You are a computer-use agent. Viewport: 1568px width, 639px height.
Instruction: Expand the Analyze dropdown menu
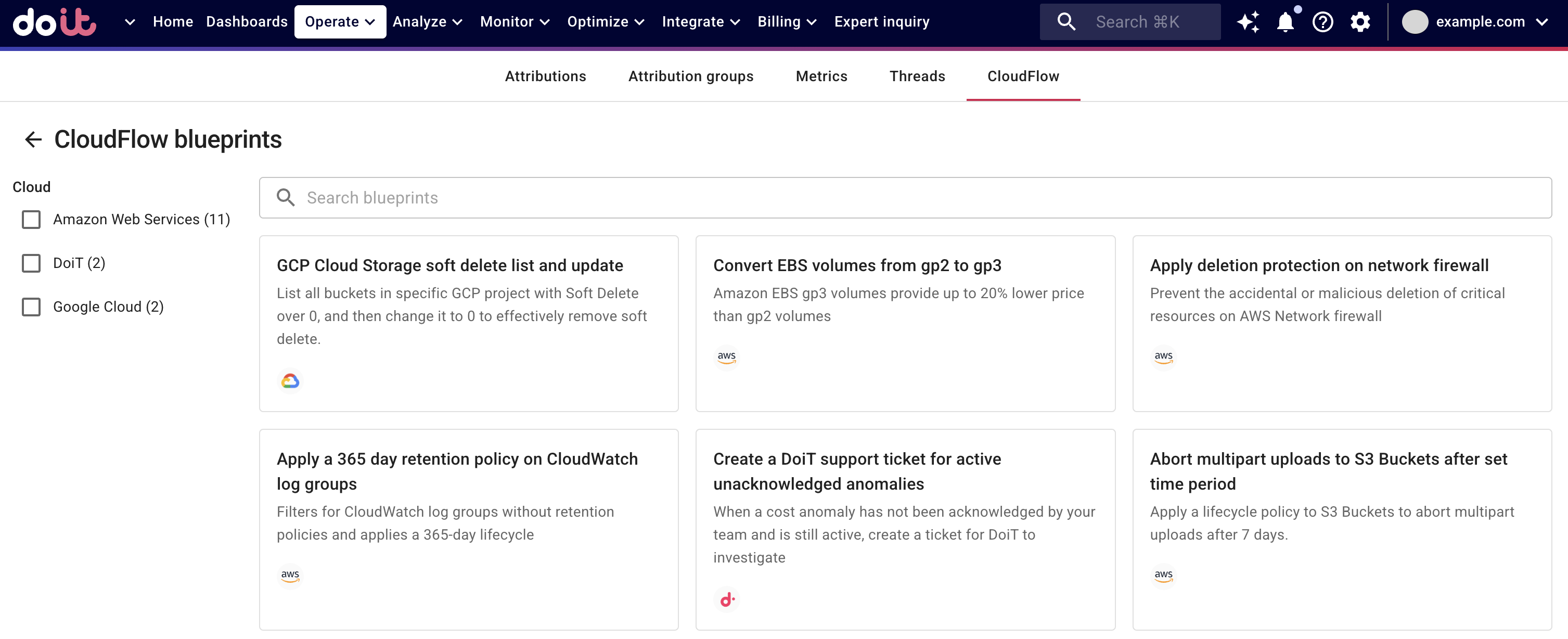428,22
